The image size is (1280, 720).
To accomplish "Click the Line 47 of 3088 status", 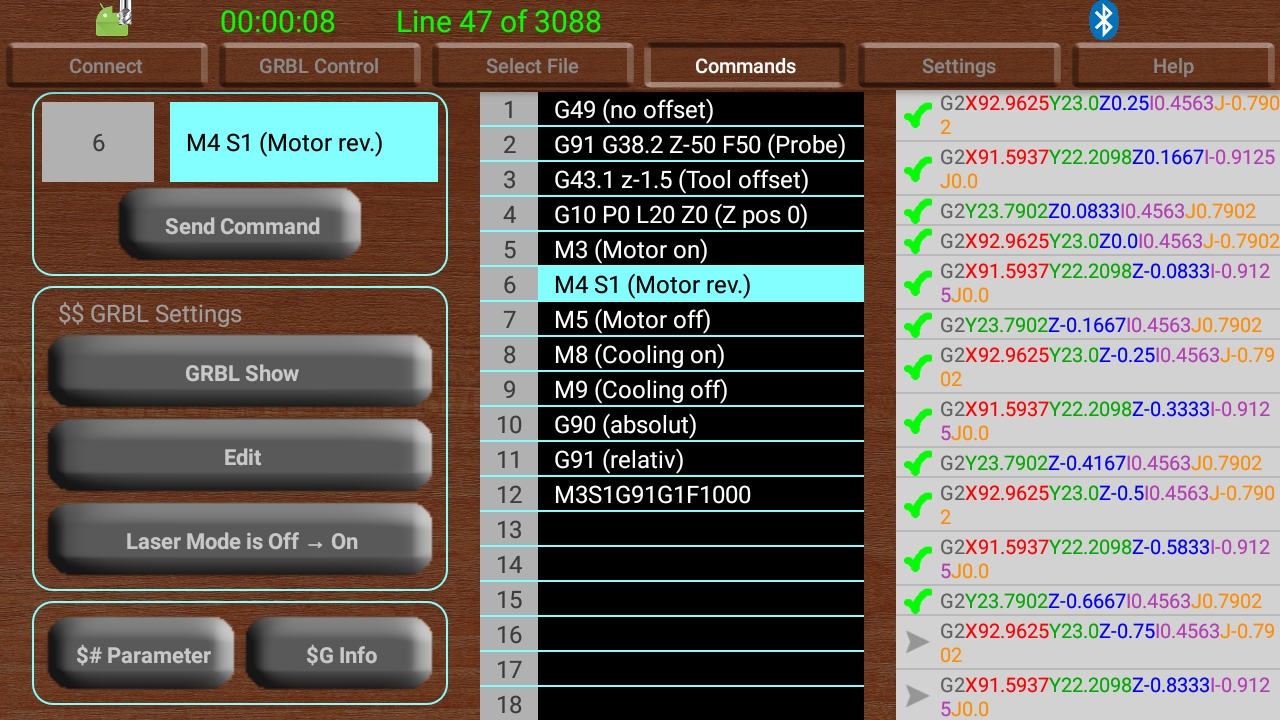I will 498,22.
